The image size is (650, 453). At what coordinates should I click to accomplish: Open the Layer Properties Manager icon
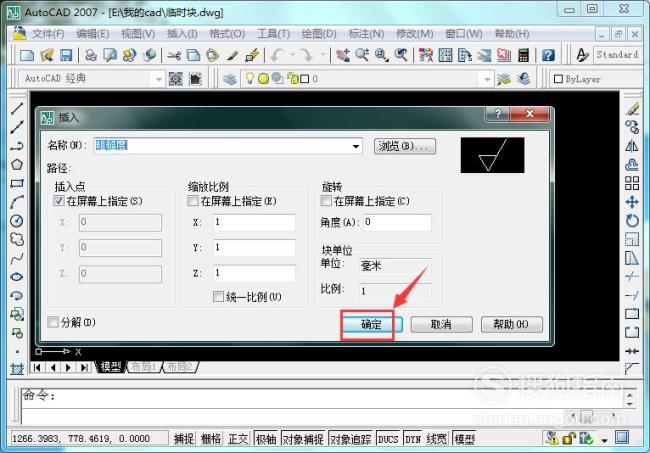tap(230, 79)
